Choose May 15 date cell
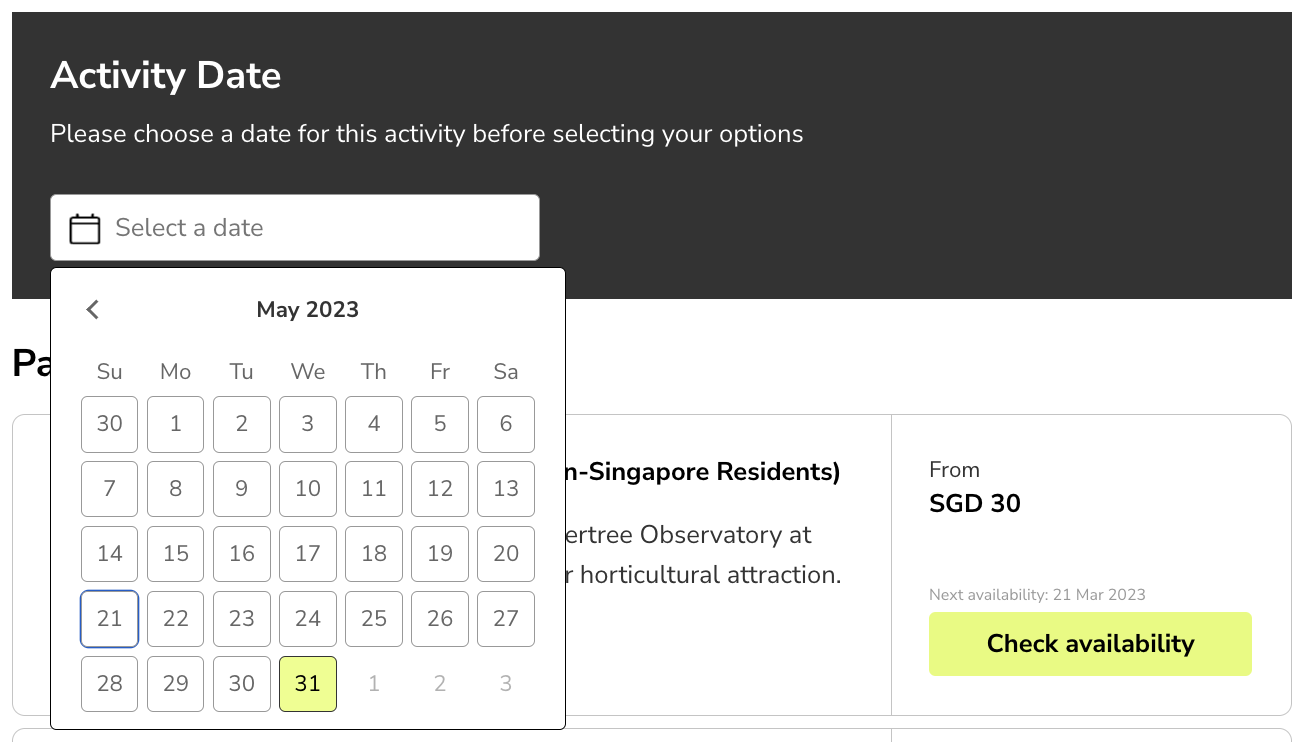The height and width of the screenshot is (742, 1304). pyautogui.click(x=176, y=554)
